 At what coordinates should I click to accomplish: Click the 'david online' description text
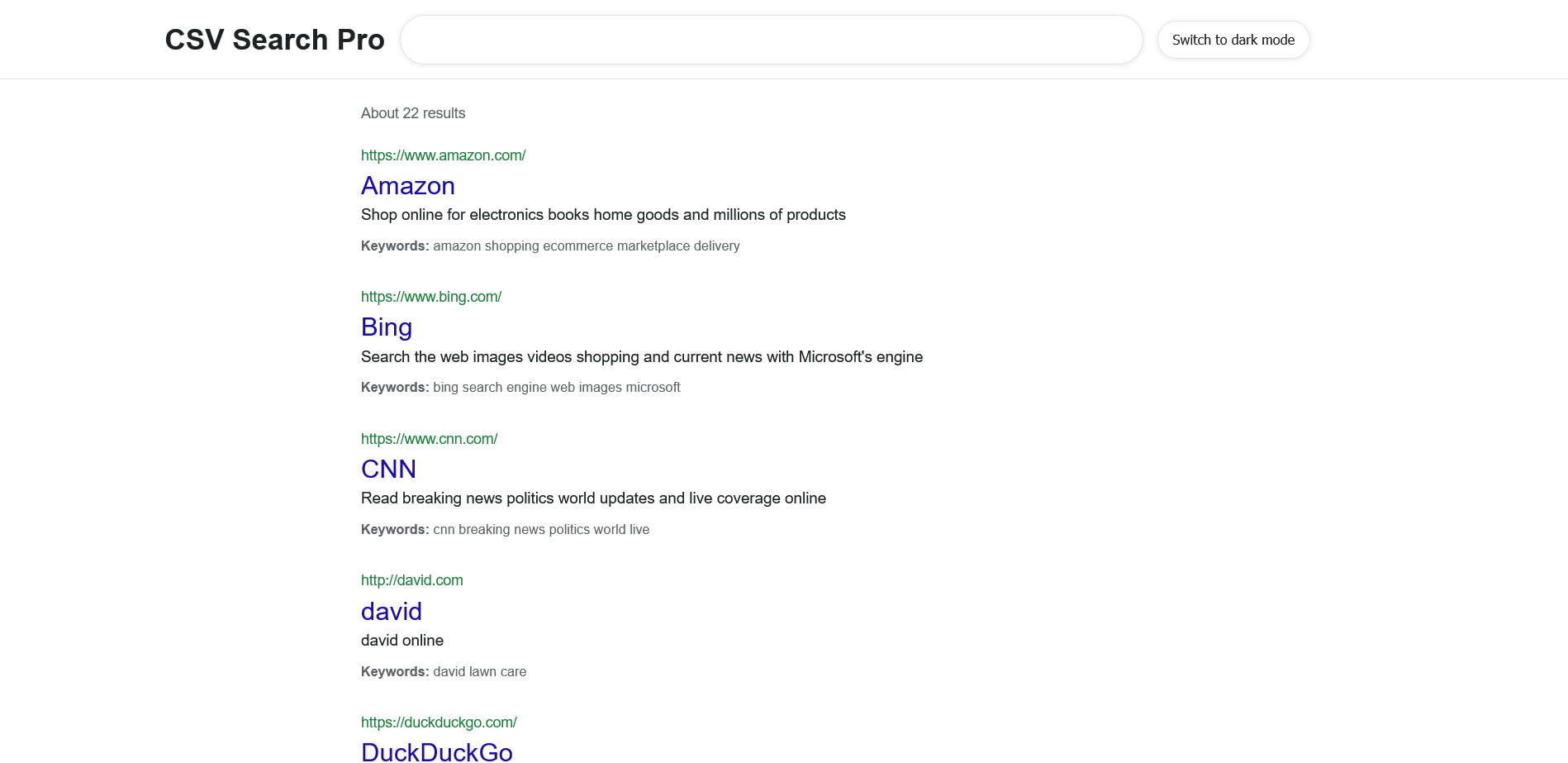pyautogui.click(x=402, y=641)
